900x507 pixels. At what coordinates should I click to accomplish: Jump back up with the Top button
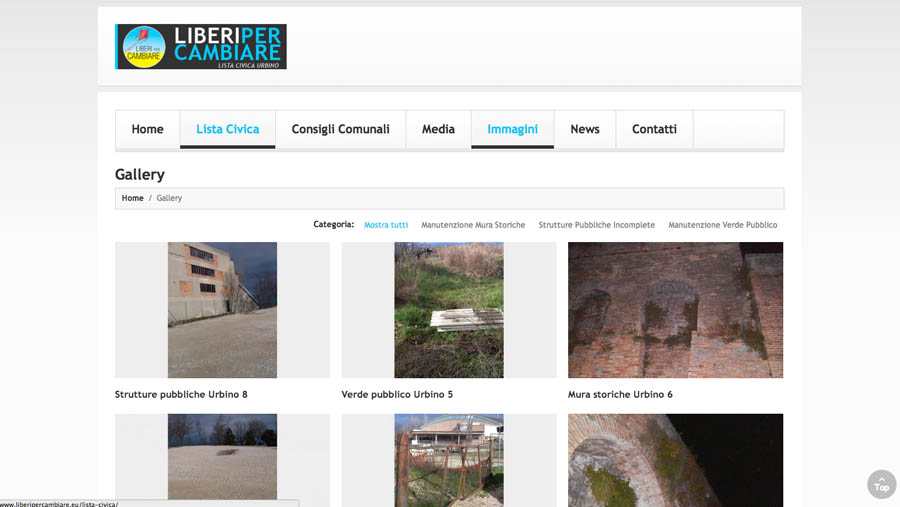point(882,484)
